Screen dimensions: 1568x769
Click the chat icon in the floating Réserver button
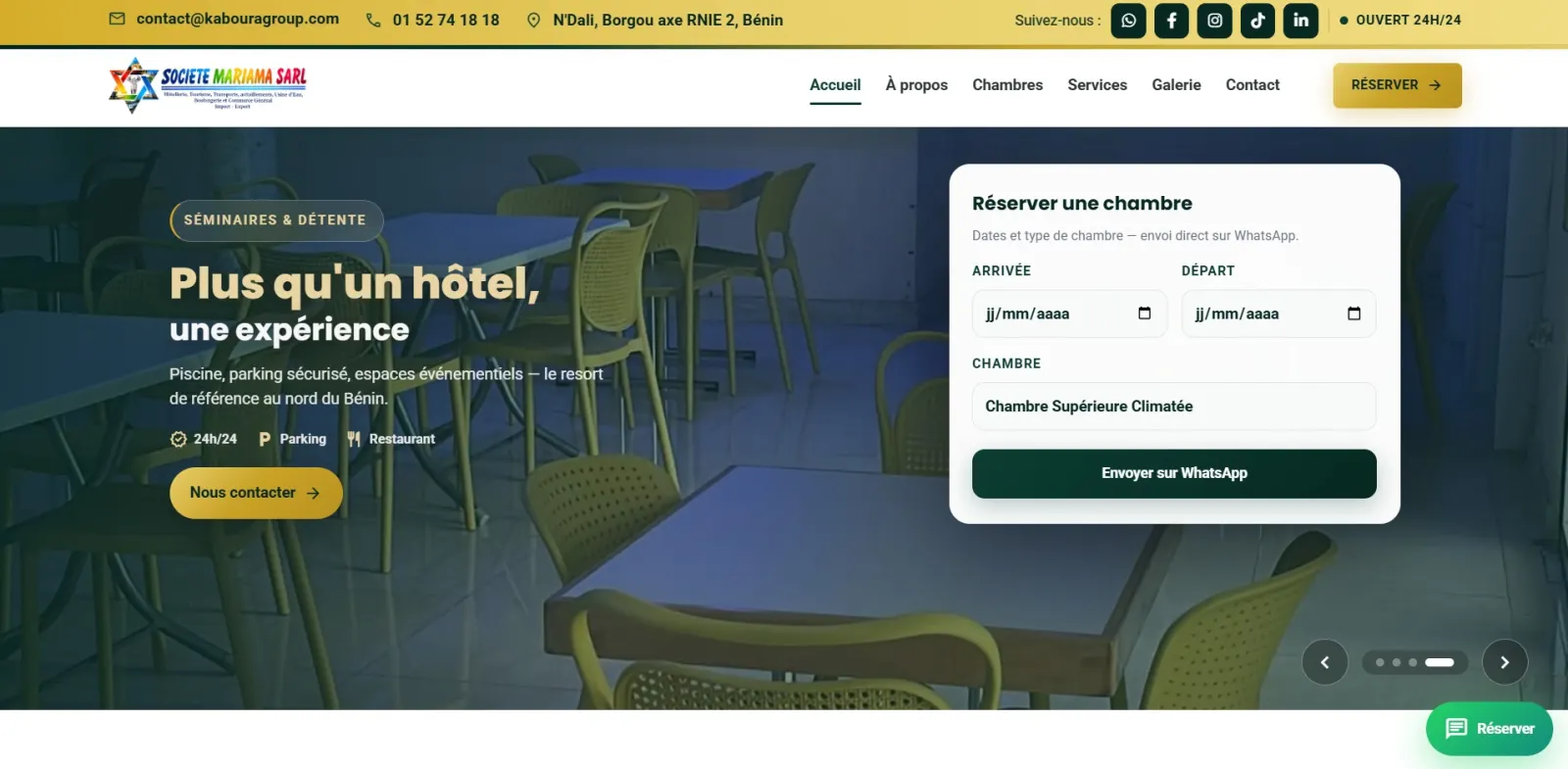1456,729
